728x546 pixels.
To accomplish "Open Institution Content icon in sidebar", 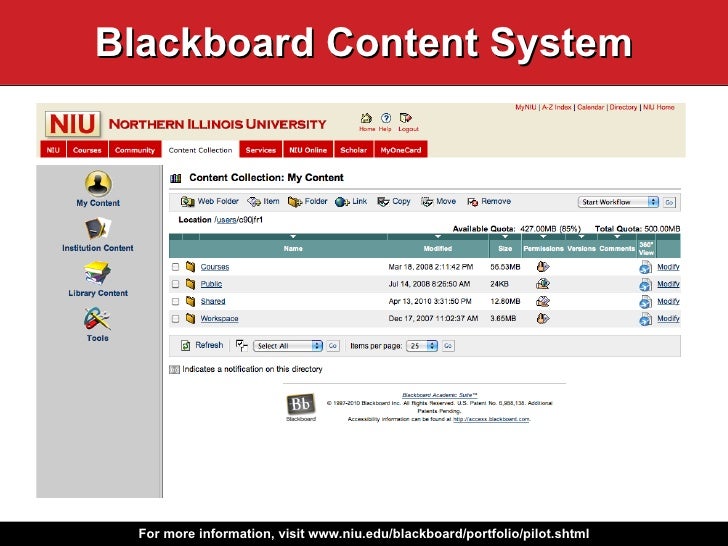I will pyautogui.click(x=98, y=229).
